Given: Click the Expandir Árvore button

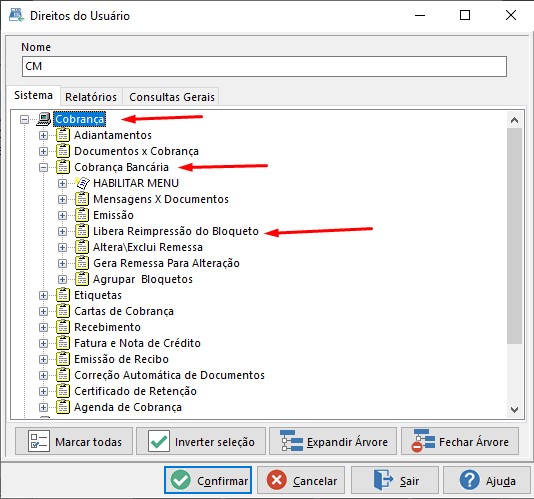Looking at the screenshot, I should (x=333, y=441).
